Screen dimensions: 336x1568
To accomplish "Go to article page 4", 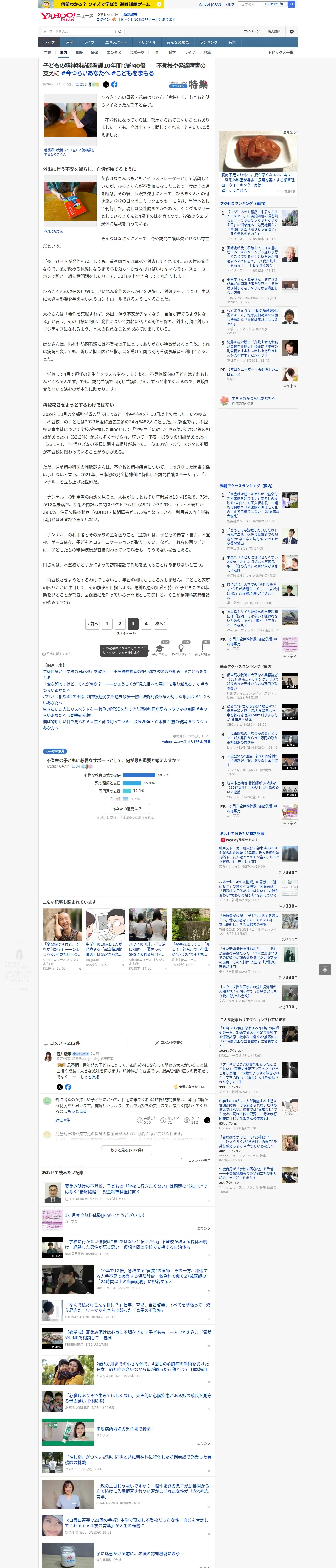I will click(146, 623).
